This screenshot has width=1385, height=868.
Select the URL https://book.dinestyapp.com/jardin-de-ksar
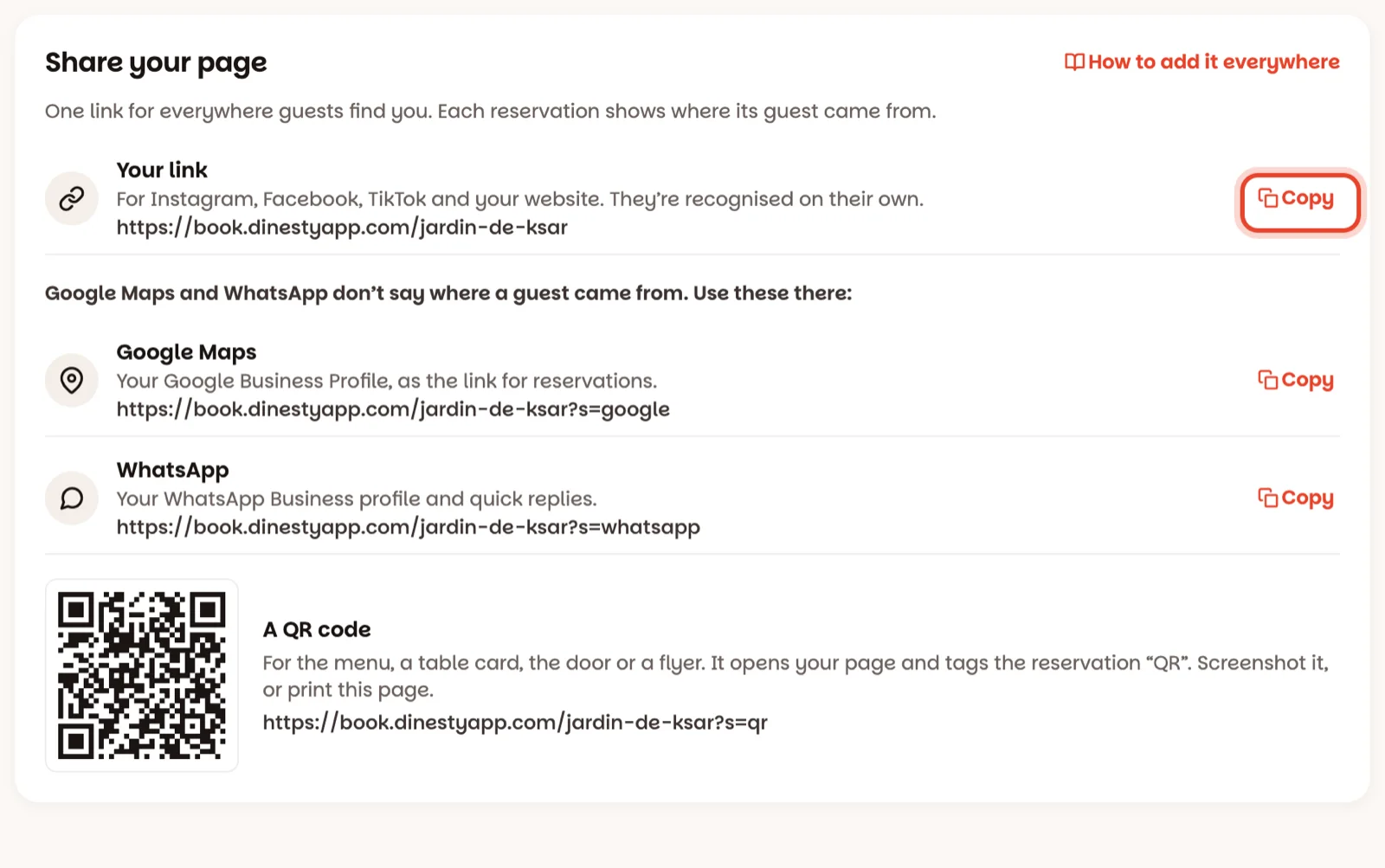[x=342, y=227]
